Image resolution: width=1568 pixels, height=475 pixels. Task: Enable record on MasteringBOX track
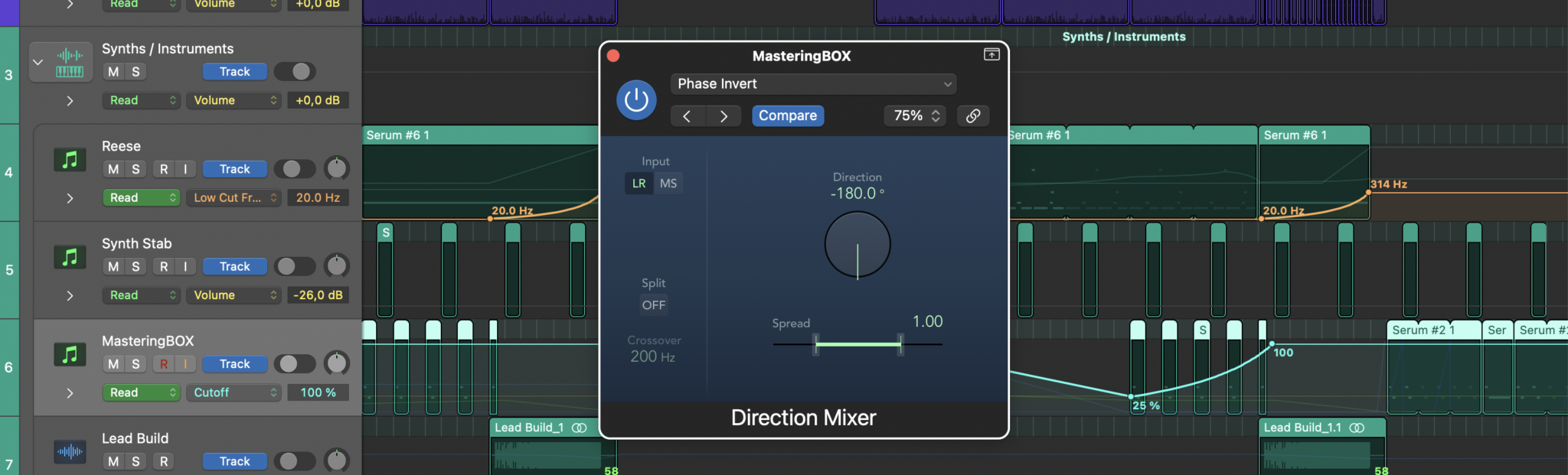tap(164, 364)
